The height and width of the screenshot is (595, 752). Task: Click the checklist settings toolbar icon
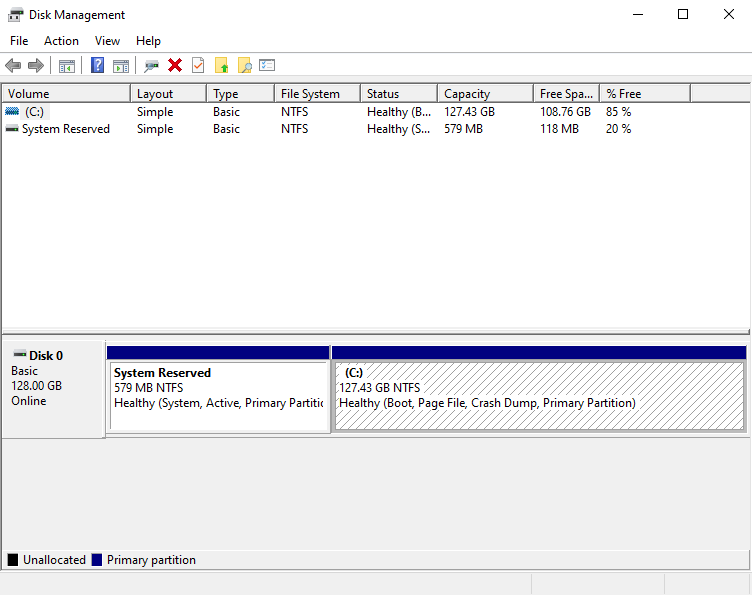(267, 65)
